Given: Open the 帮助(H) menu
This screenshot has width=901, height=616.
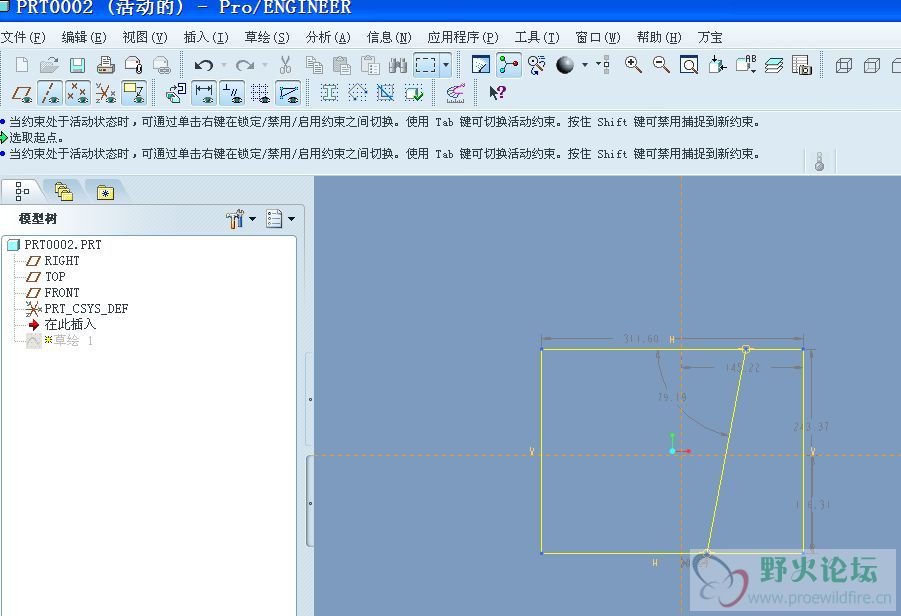Looking at the screenshot, I should 659,37.
